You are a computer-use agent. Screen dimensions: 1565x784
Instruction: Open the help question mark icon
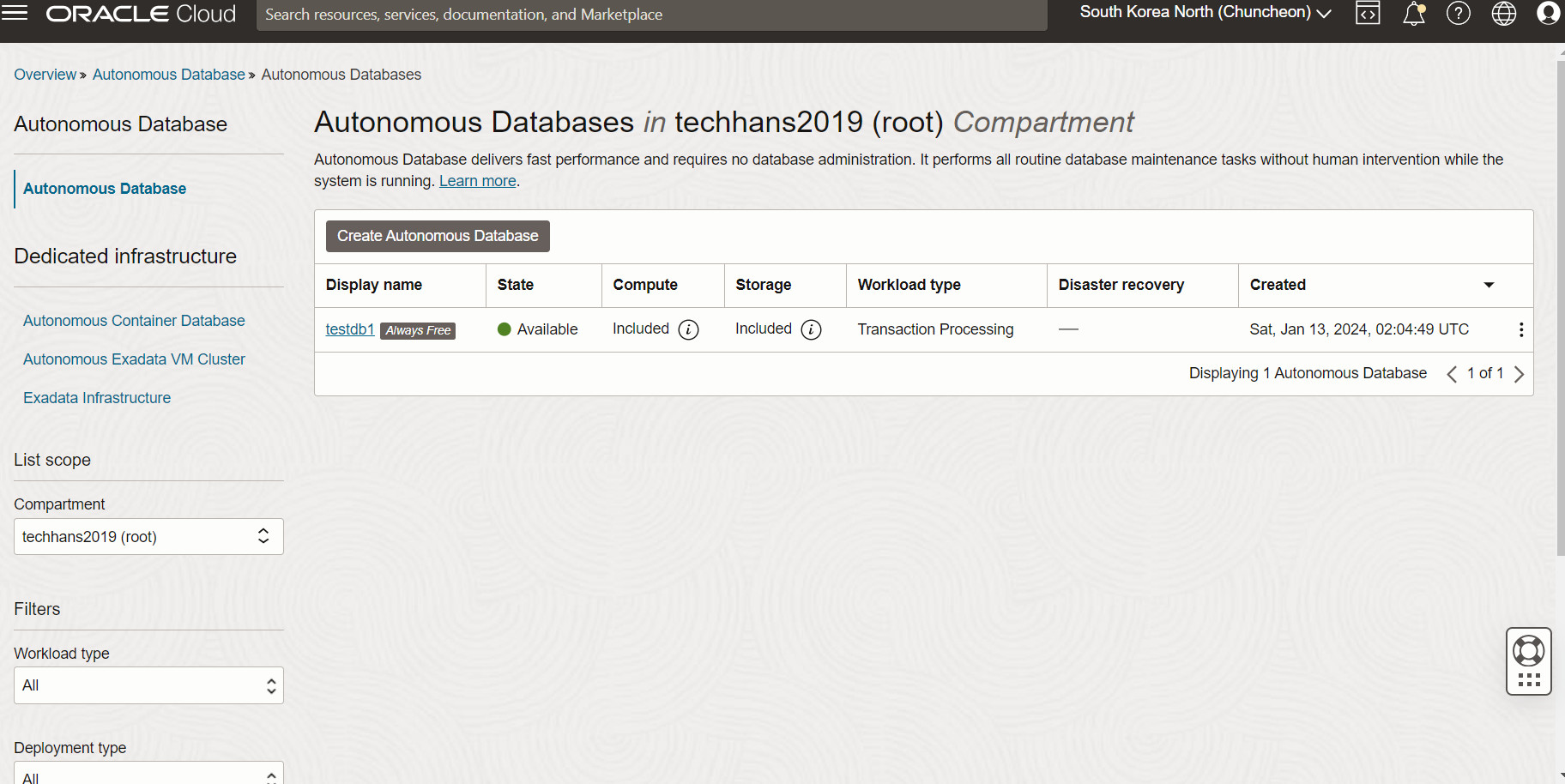pos(1459,13)
